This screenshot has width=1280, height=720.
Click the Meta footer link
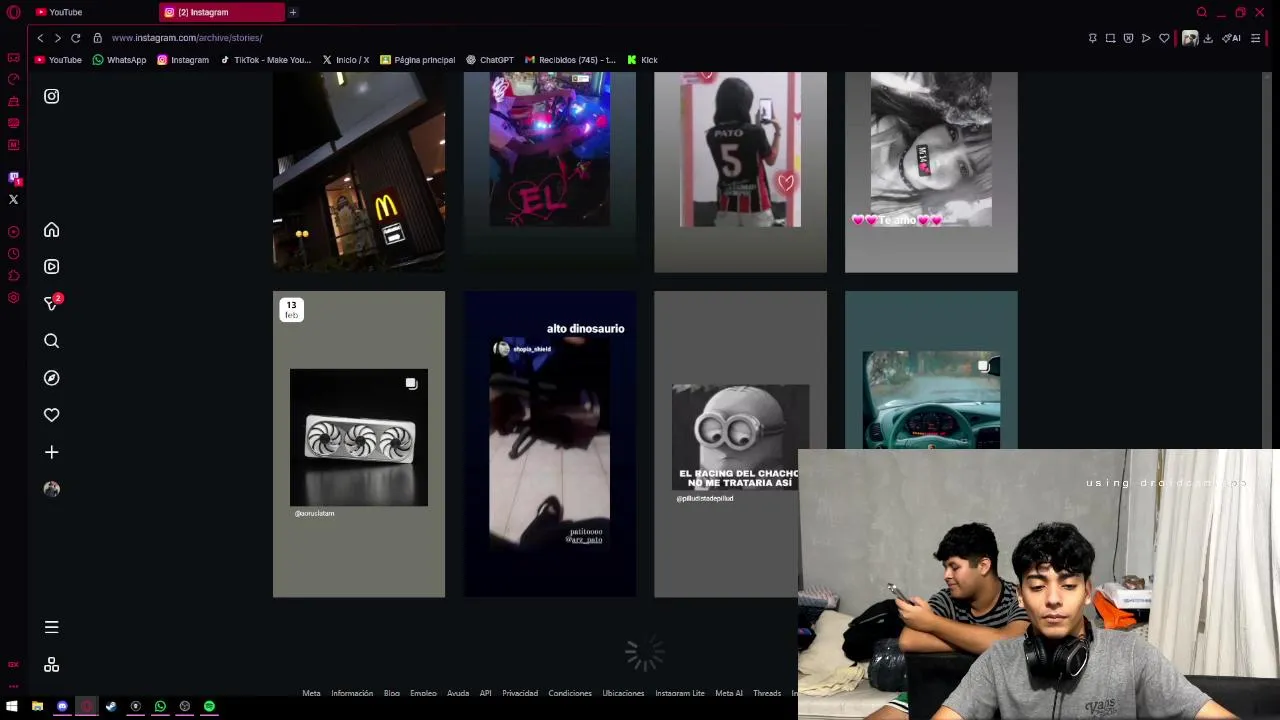pyautogui.click(x=311, y=693)
